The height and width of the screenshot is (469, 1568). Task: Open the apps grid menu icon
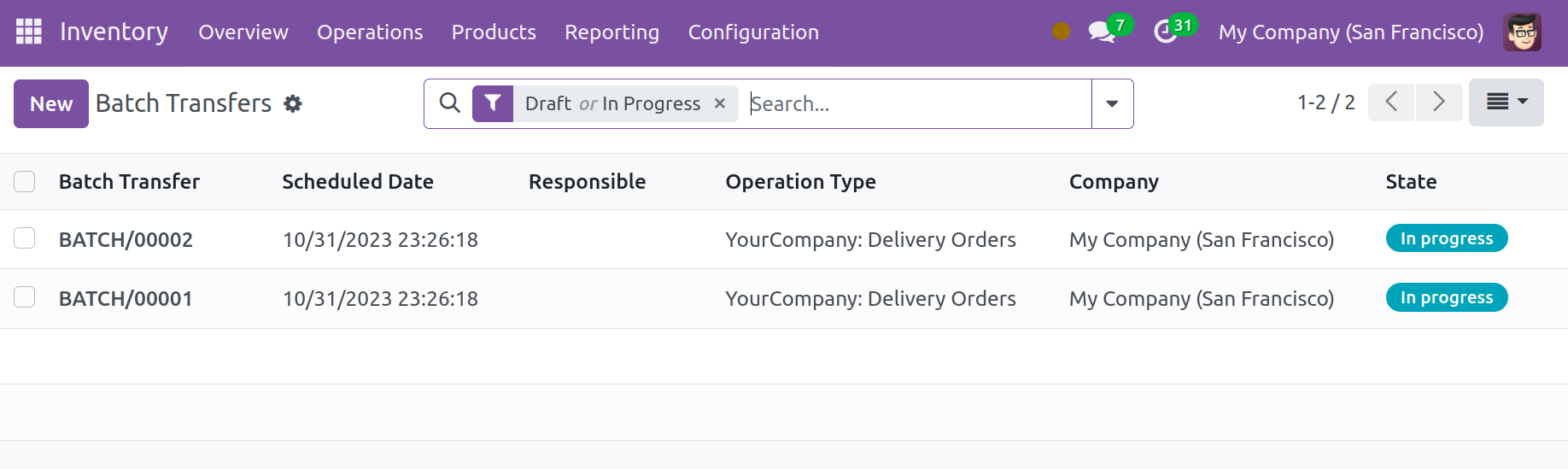click(28, 32)
